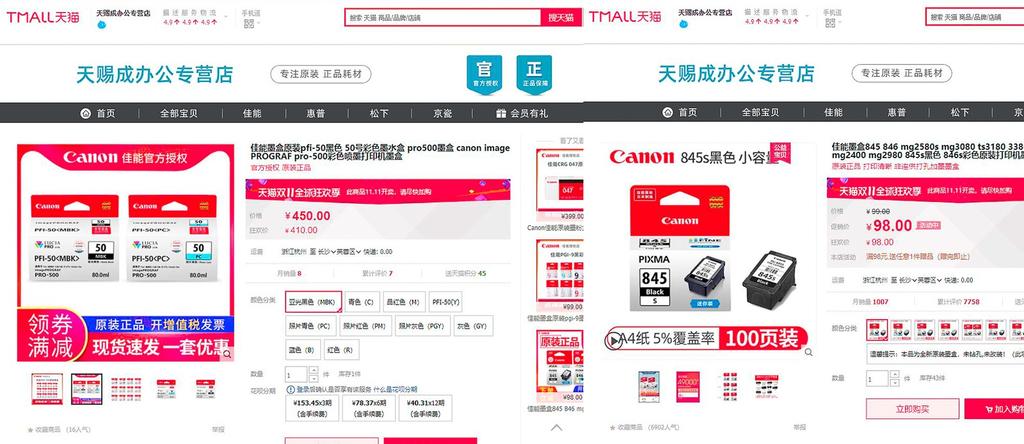1024x444 pixels.
Task: Click the PFI-50 quantity input field
Action: (x=296, y=374)
